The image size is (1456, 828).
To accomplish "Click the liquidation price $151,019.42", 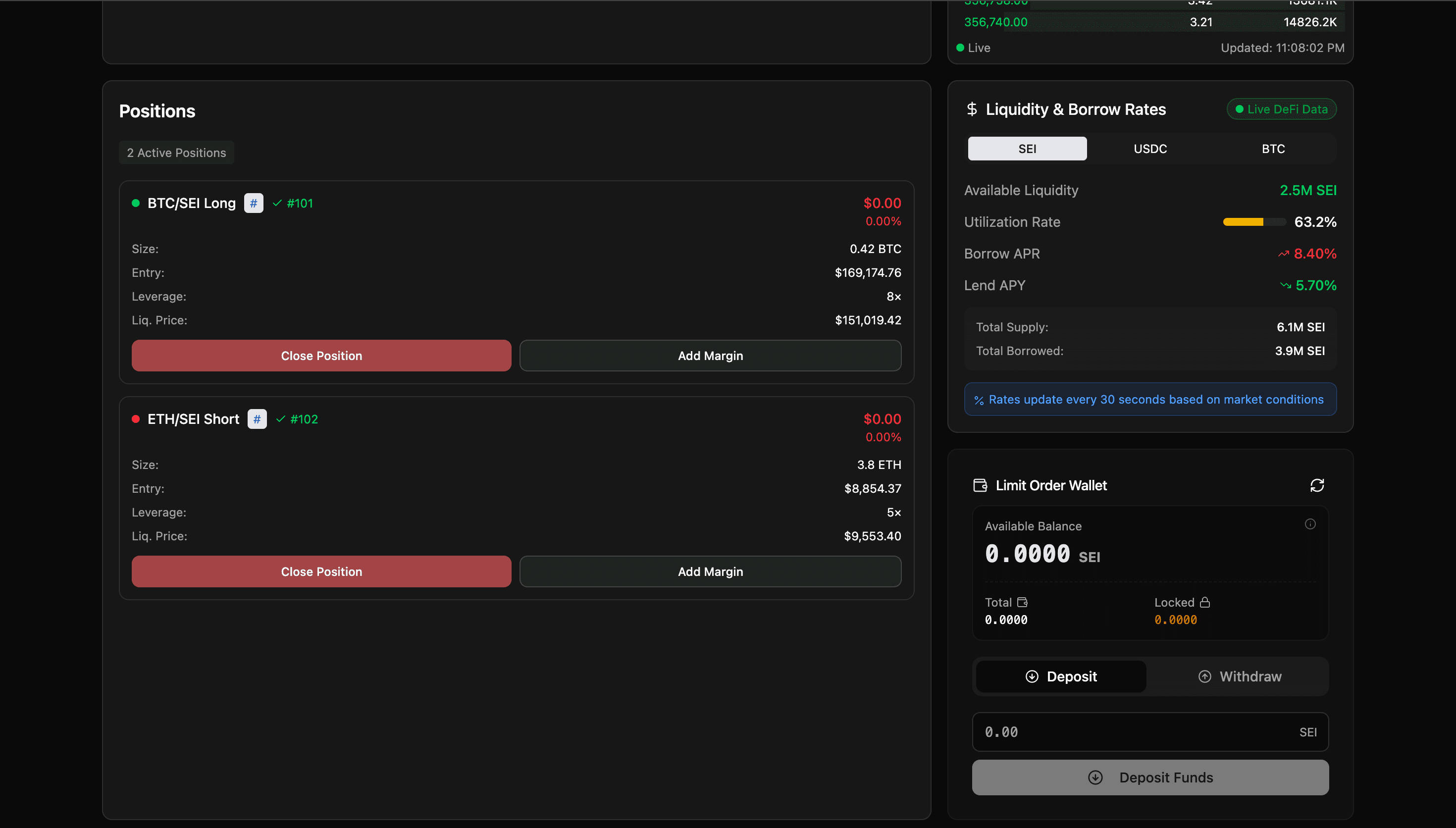I will click(868, 320).
